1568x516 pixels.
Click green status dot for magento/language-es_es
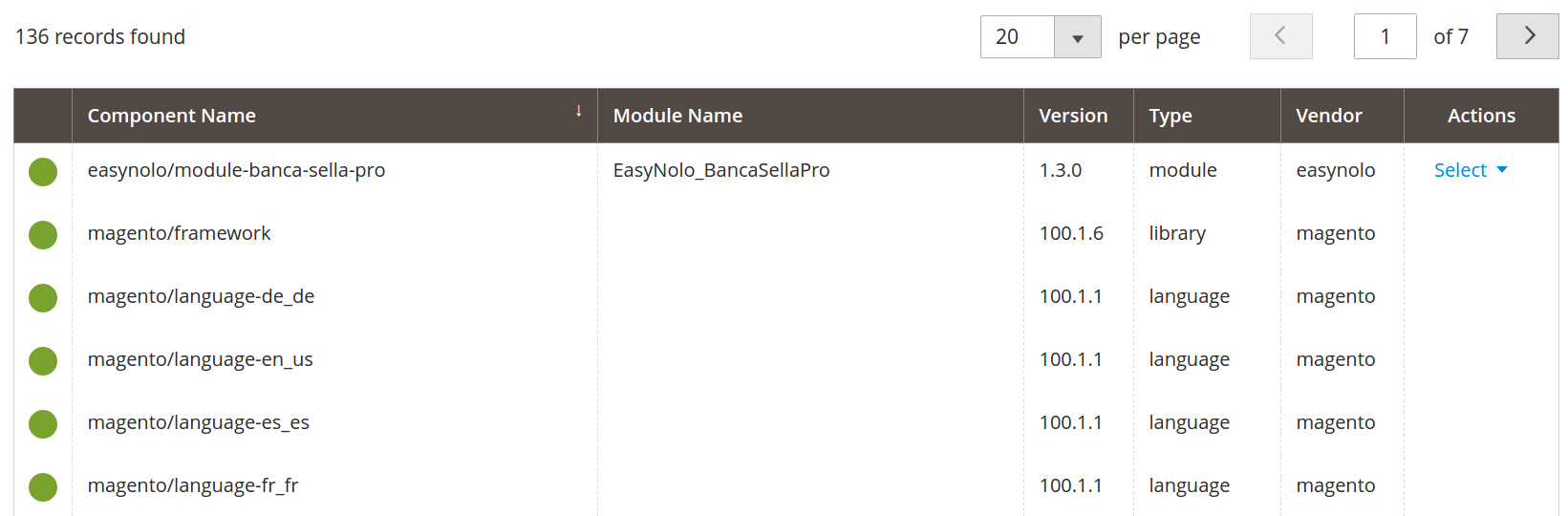43,424
